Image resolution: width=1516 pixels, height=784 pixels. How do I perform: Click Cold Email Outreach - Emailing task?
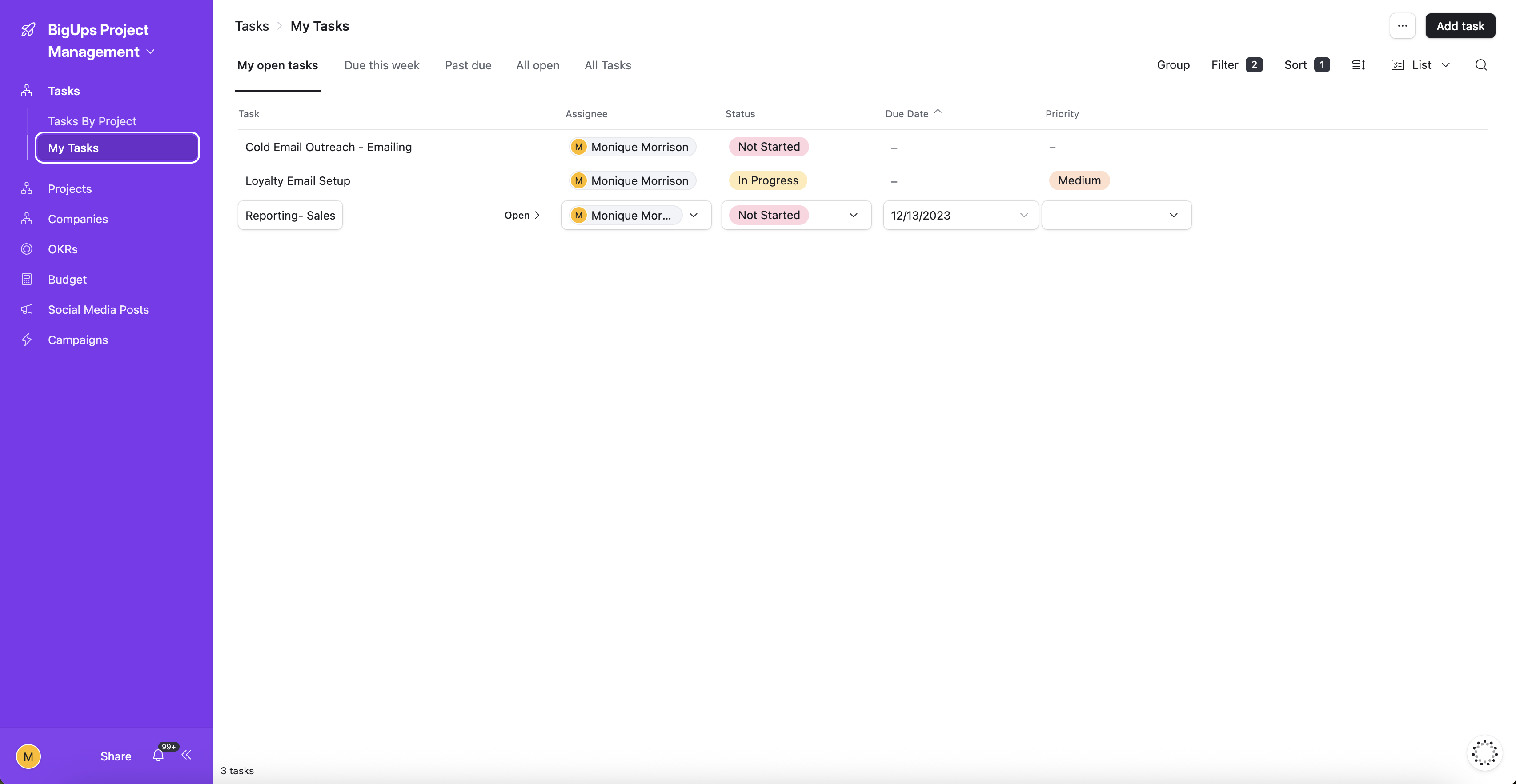[x=329, y=147]
